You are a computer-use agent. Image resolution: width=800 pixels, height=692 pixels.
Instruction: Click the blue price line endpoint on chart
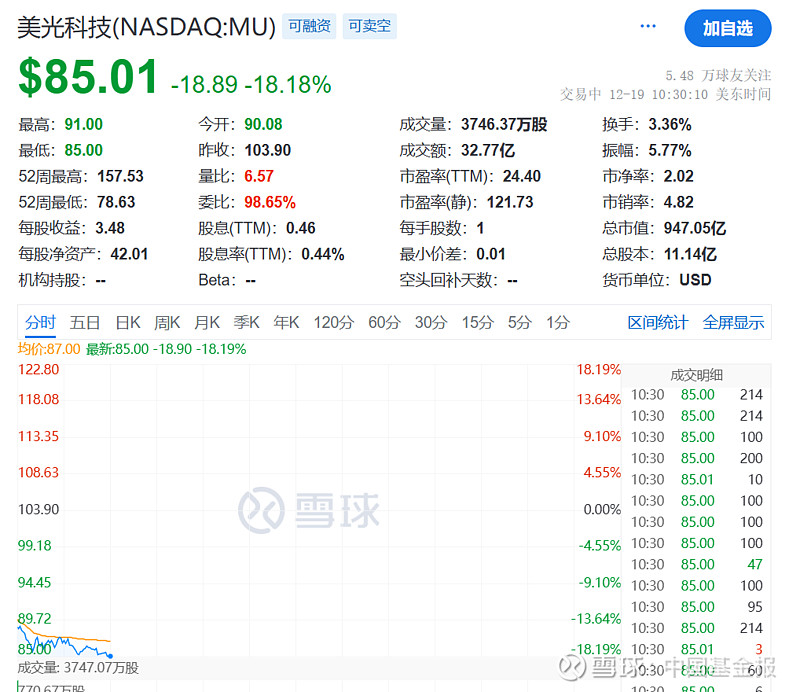click(109, 656)
